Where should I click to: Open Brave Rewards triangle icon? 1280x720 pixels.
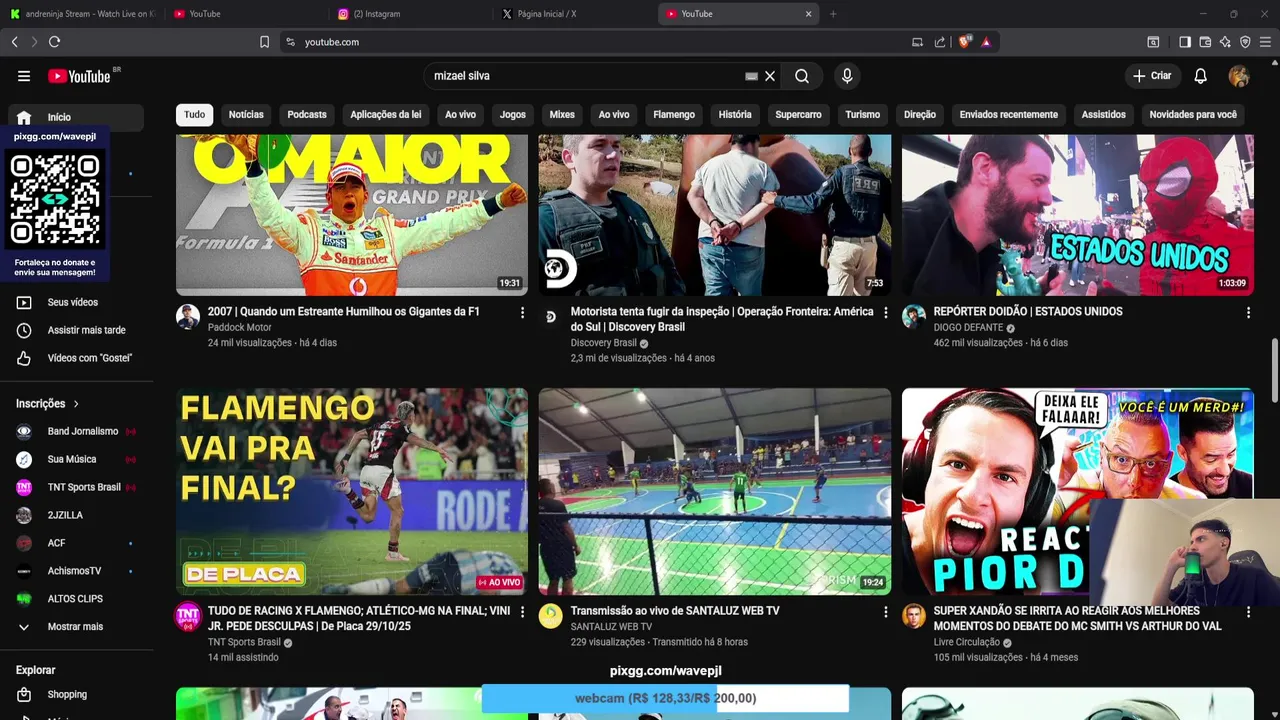986,42
